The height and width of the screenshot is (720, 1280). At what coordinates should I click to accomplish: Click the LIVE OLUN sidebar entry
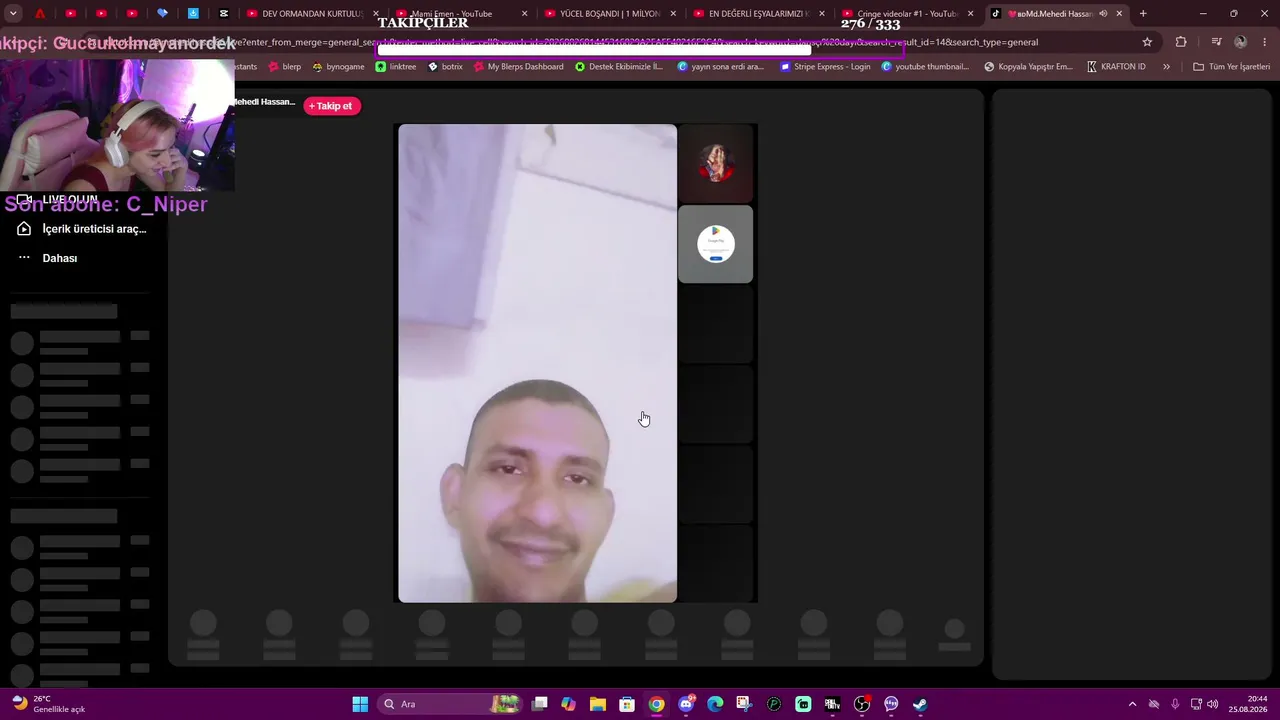tap(58, 199)
